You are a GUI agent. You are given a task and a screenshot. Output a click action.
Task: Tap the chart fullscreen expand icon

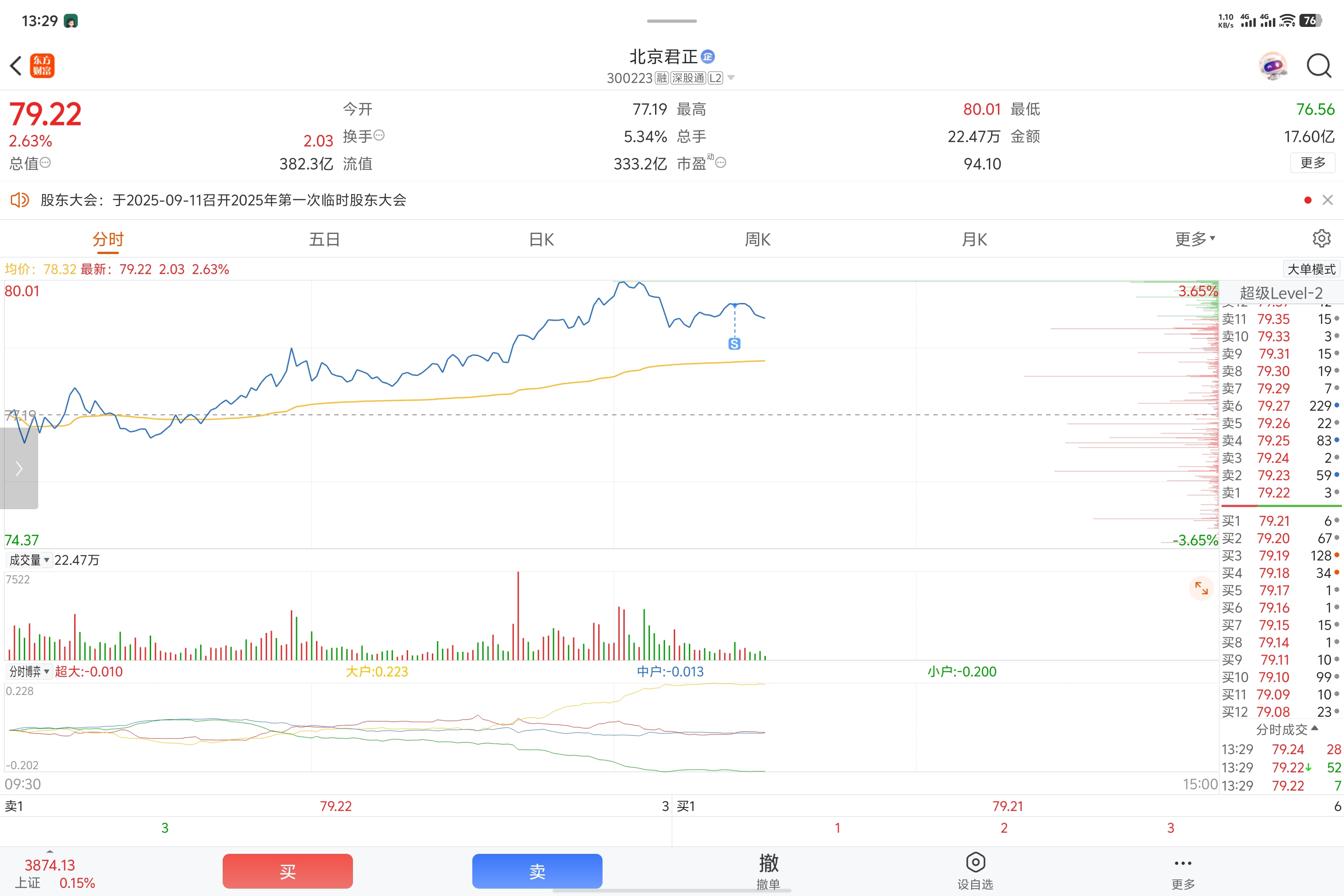[1201, 587]
